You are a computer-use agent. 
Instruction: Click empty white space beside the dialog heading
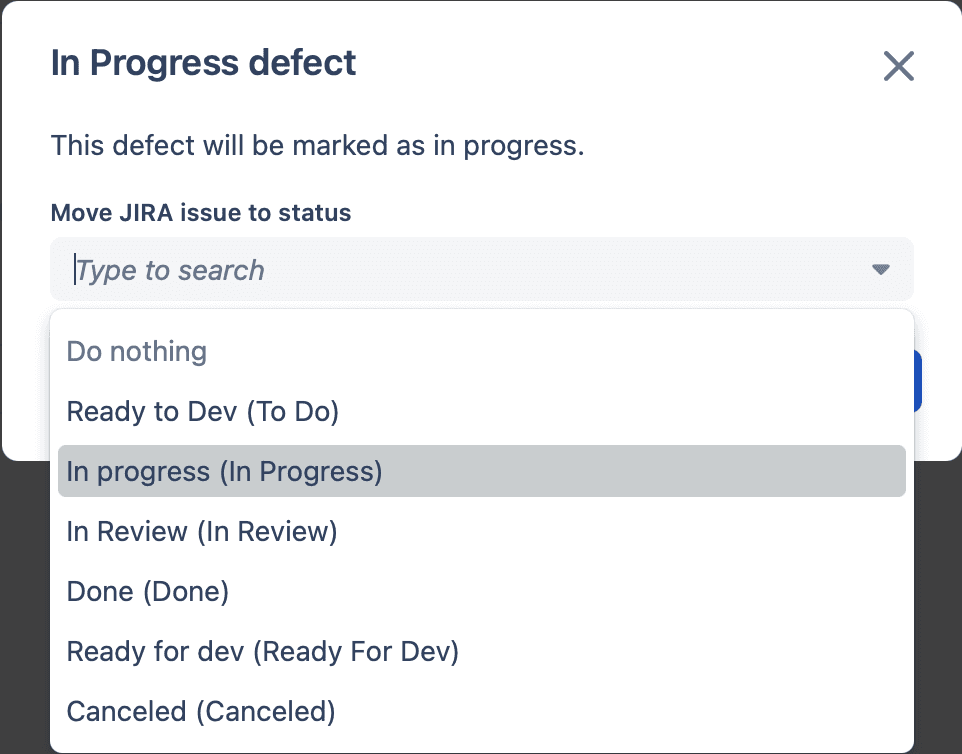tap(614, 64)
